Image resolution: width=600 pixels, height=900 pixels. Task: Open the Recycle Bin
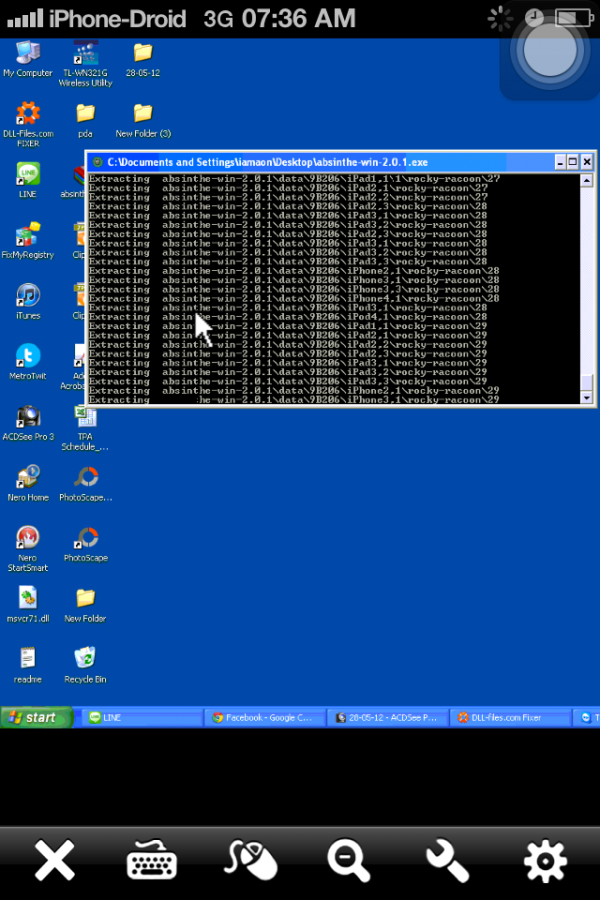click(x=85, y=665)
